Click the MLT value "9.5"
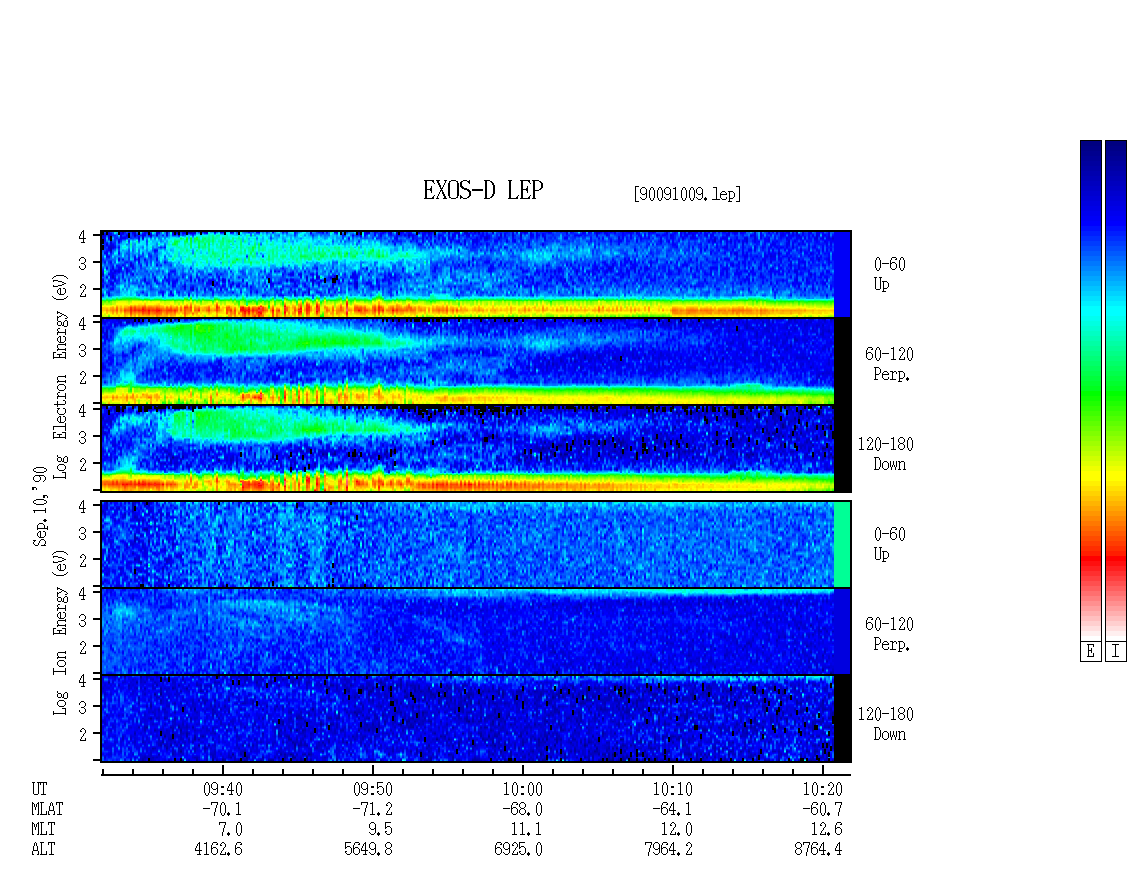The width and height of the screenshot is (1130, 875). click(x=381, y=830)
